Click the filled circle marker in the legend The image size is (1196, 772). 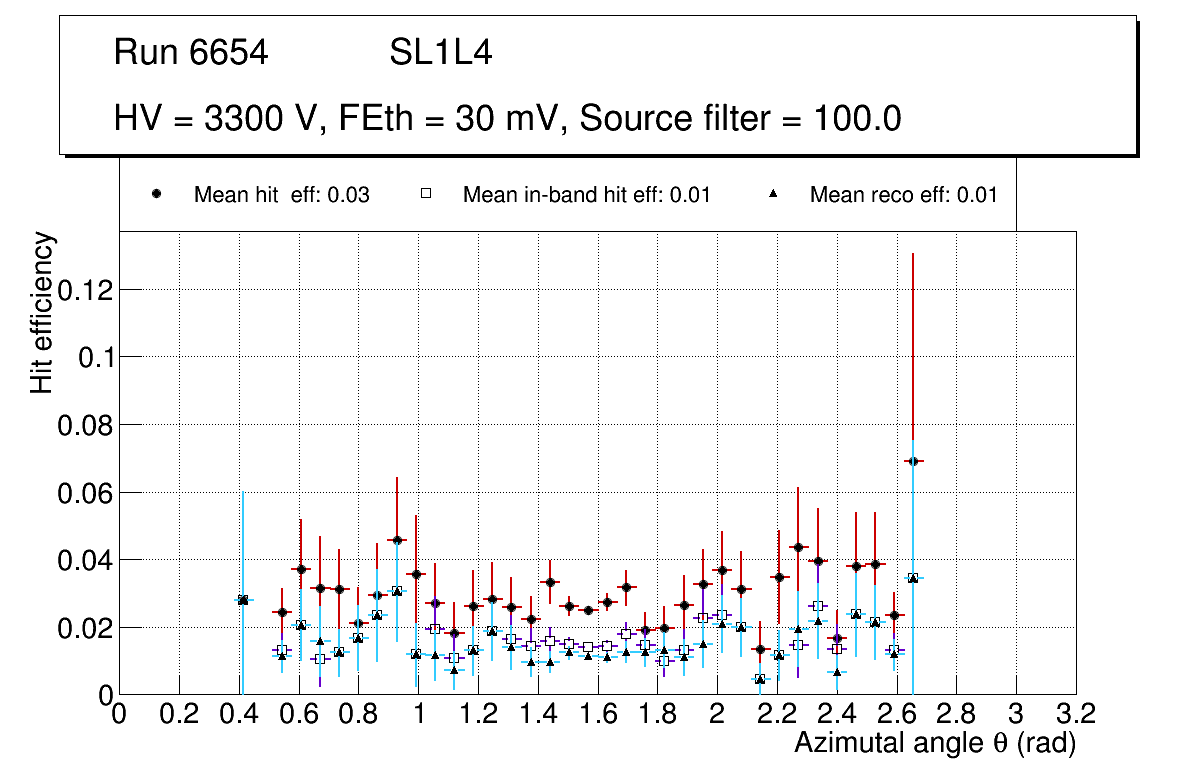pos(157,195)
